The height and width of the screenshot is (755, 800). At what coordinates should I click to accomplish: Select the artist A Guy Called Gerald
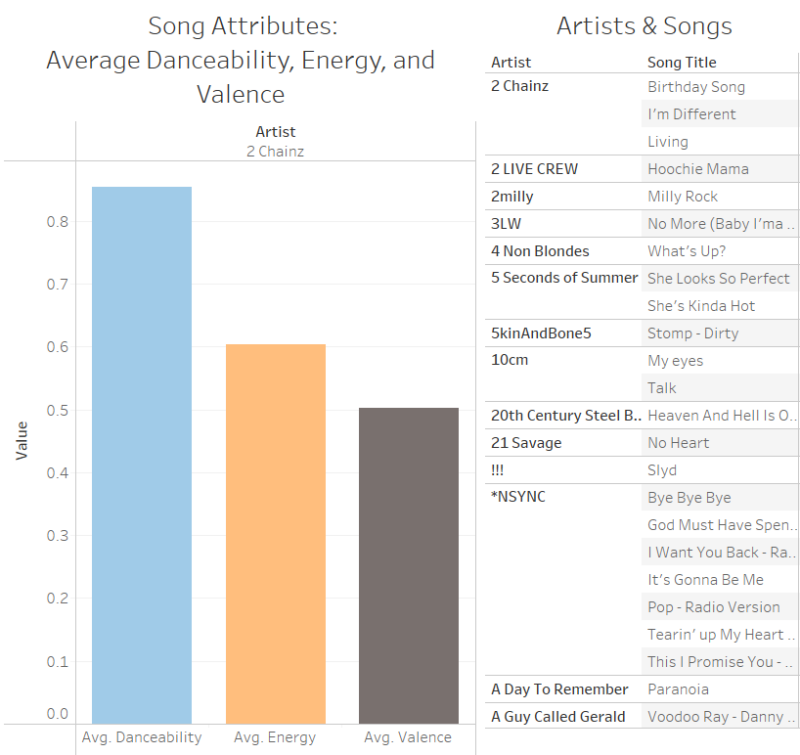click(558, 716)
